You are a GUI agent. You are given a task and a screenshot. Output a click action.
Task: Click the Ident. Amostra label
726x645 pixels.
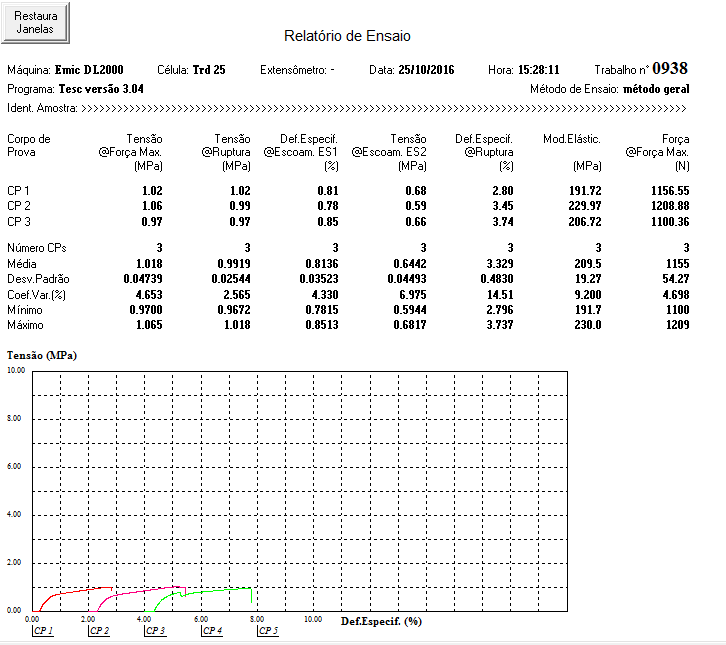[x=42, y=108]
